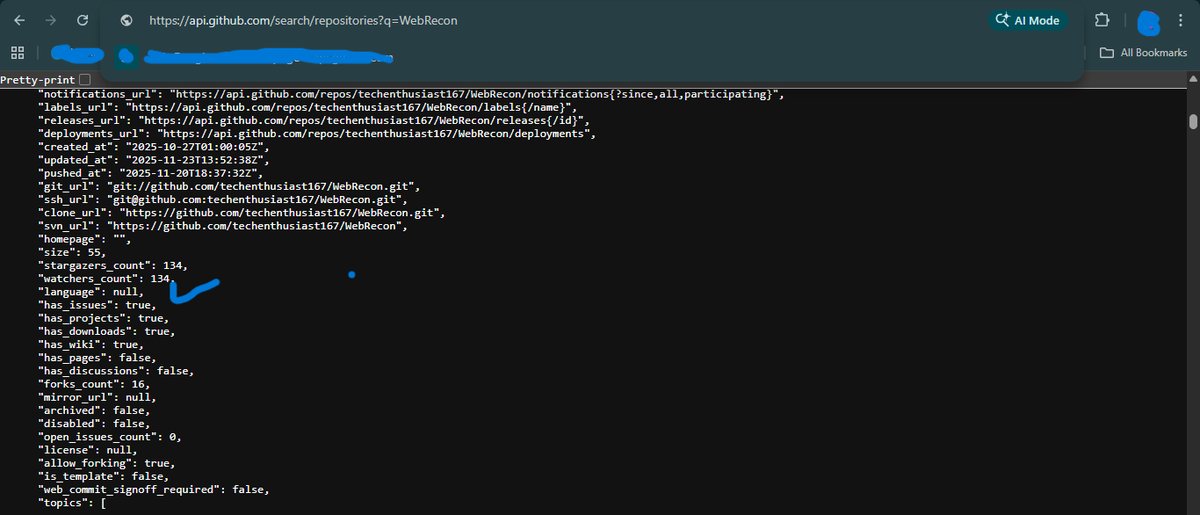Click the "has_projects": true line
Viewport: 1200px width, 515px height.
[x=103, y=318]
